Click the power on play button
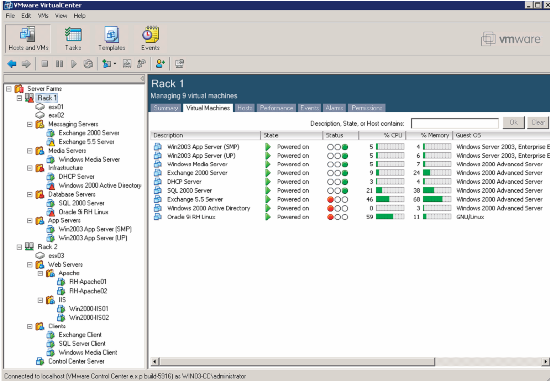 74,64
